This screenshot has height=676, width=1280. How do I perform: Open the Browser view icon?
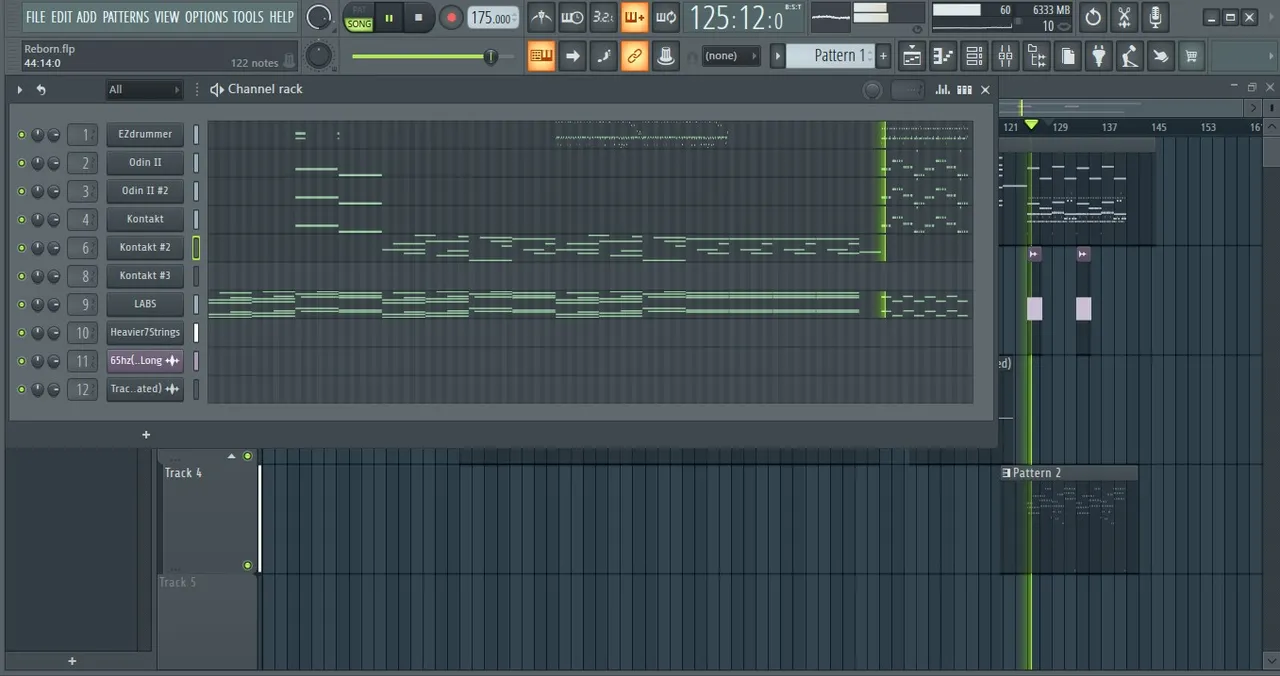coord(1036,56)
